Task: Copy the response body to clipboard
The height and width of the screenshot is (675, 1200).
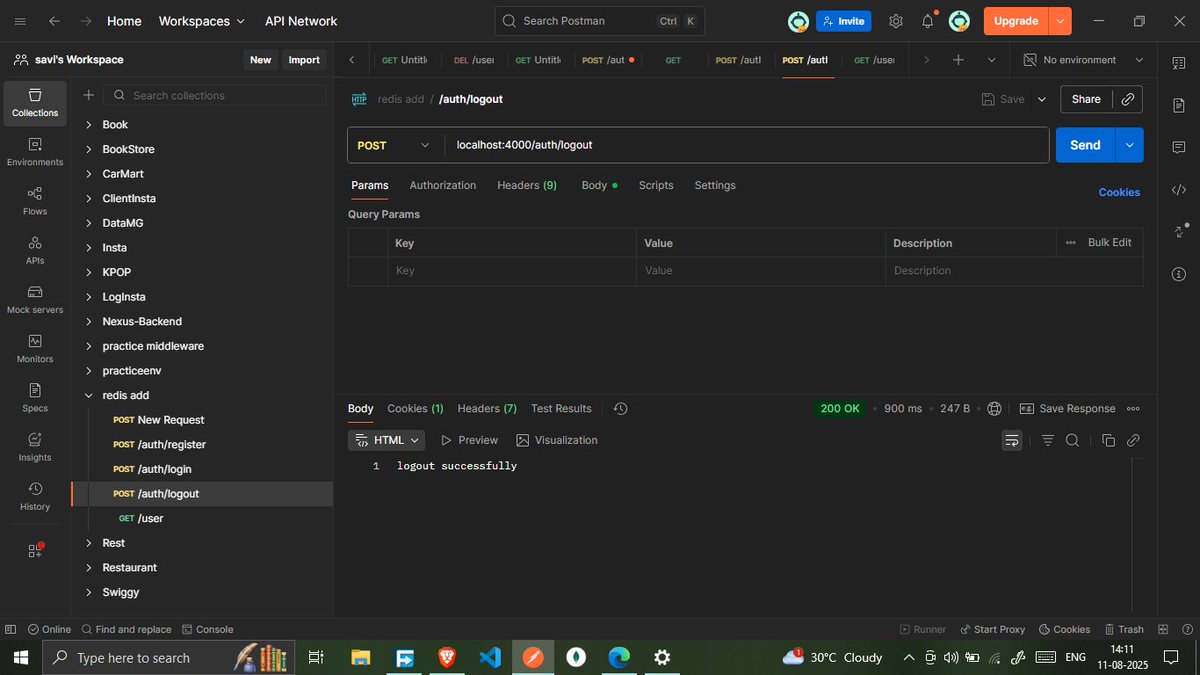Action: pos(1108,440)
